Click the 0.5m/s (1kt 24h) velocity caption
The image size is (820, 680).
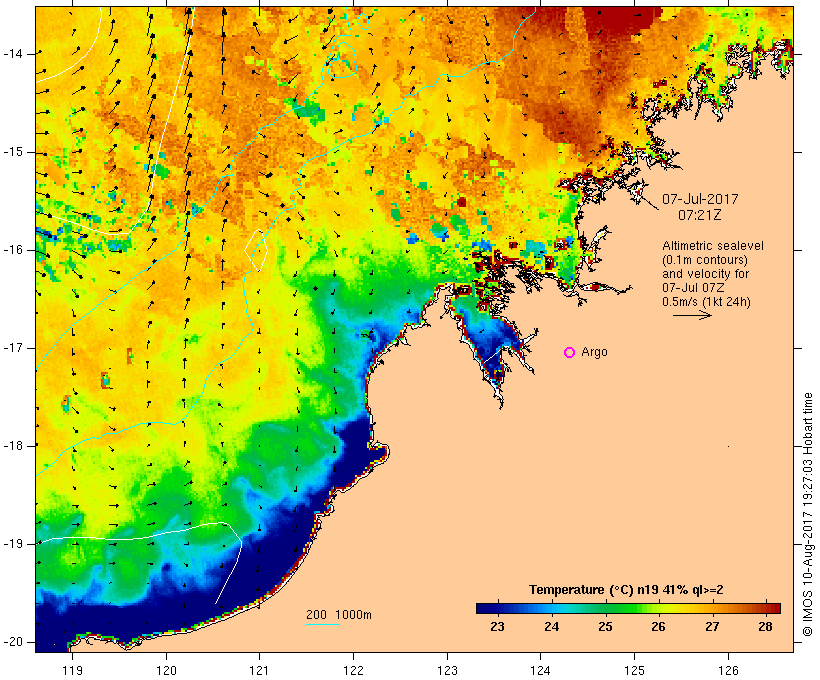pos(706,302)
